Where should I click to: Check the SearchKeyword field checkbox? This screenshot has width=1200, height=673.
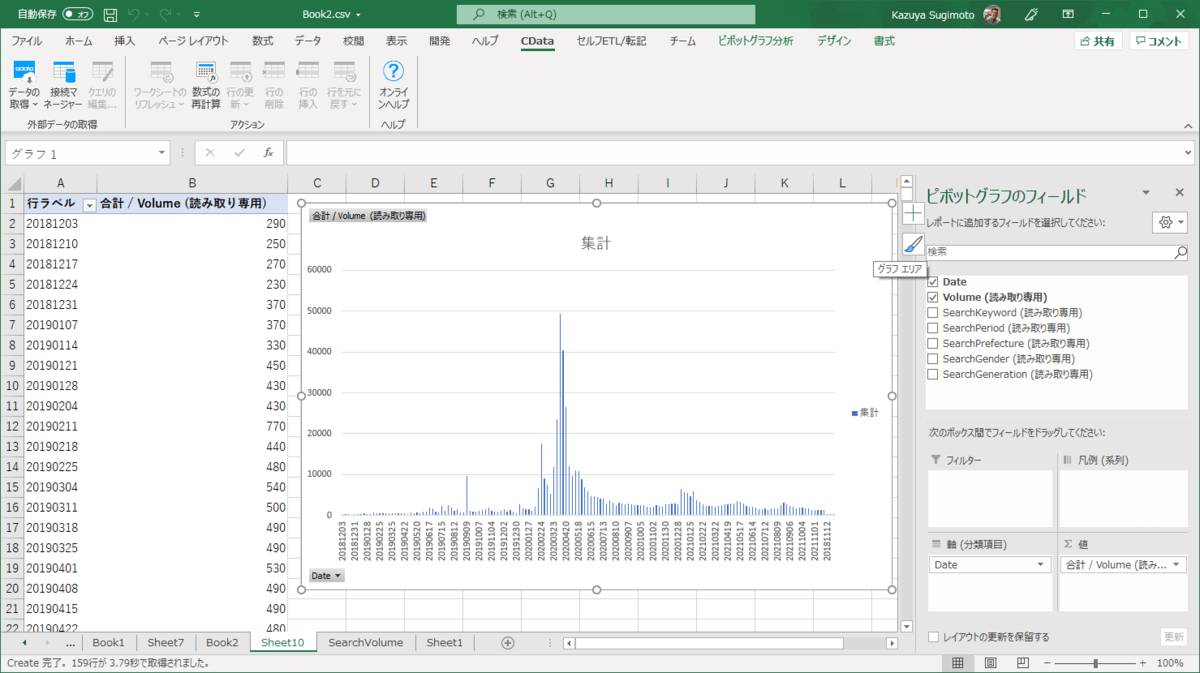(x=933, y=313)
